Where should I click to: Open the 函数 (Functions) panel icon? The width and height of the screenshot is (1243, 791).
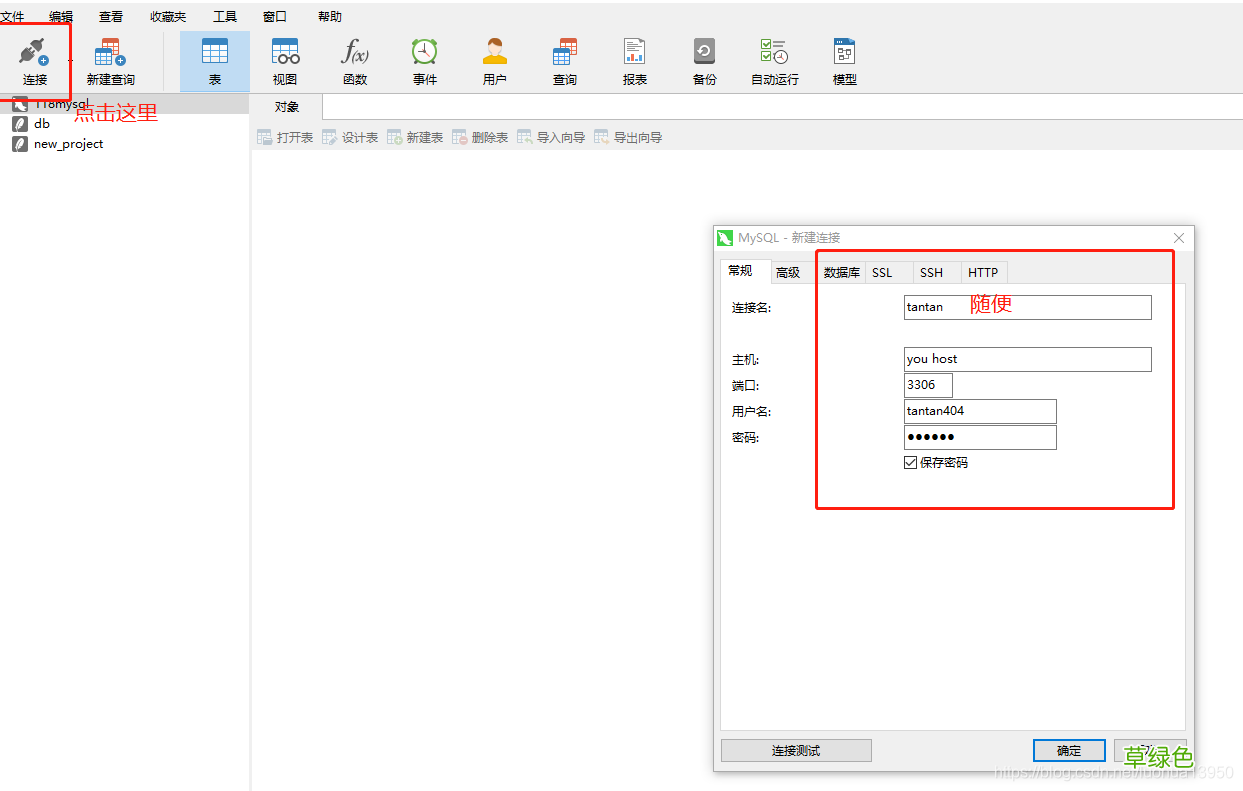[354, 60]
